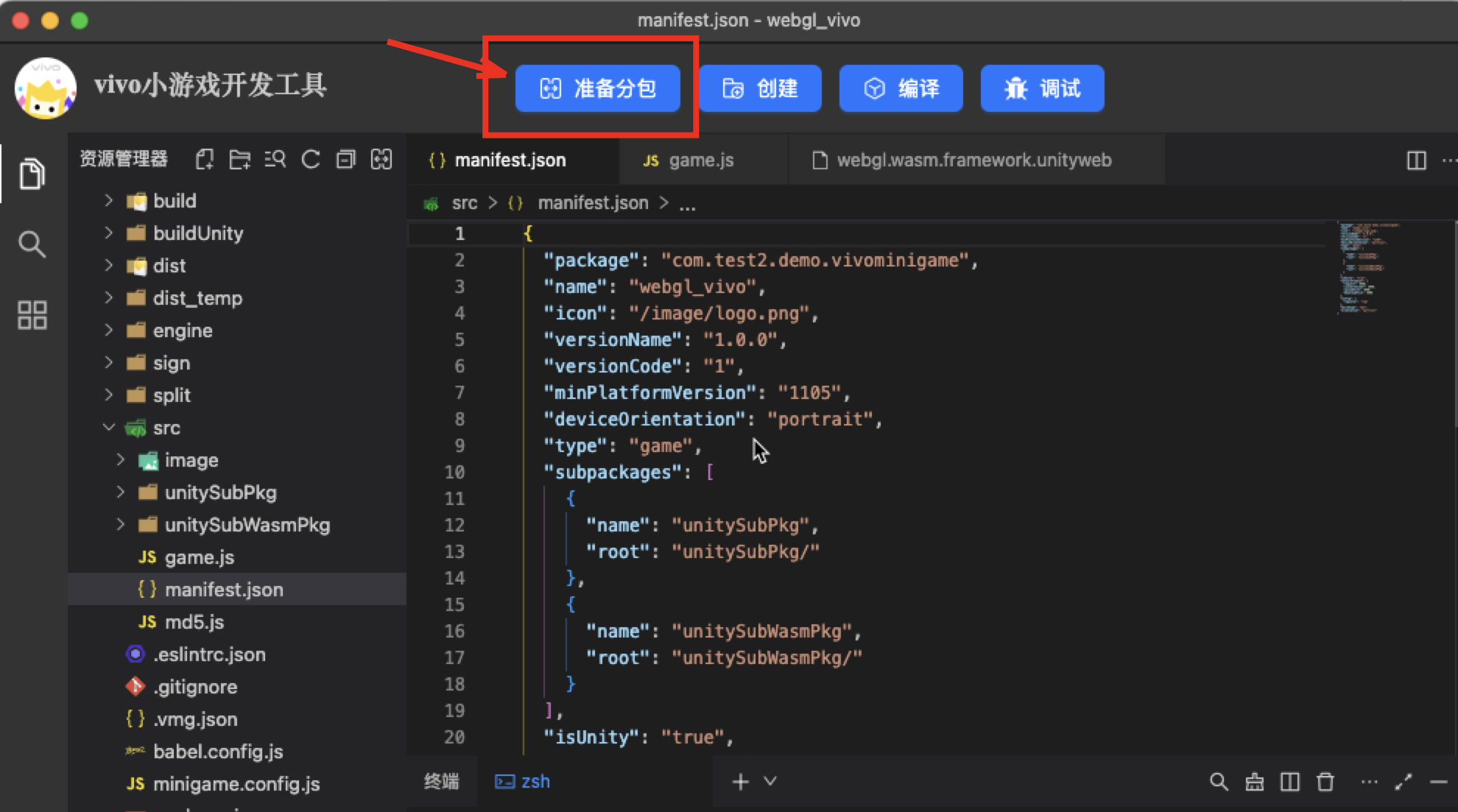Open the new terminal dropdown chevron
Screen dimensions: 1458x812
[769, 781]
